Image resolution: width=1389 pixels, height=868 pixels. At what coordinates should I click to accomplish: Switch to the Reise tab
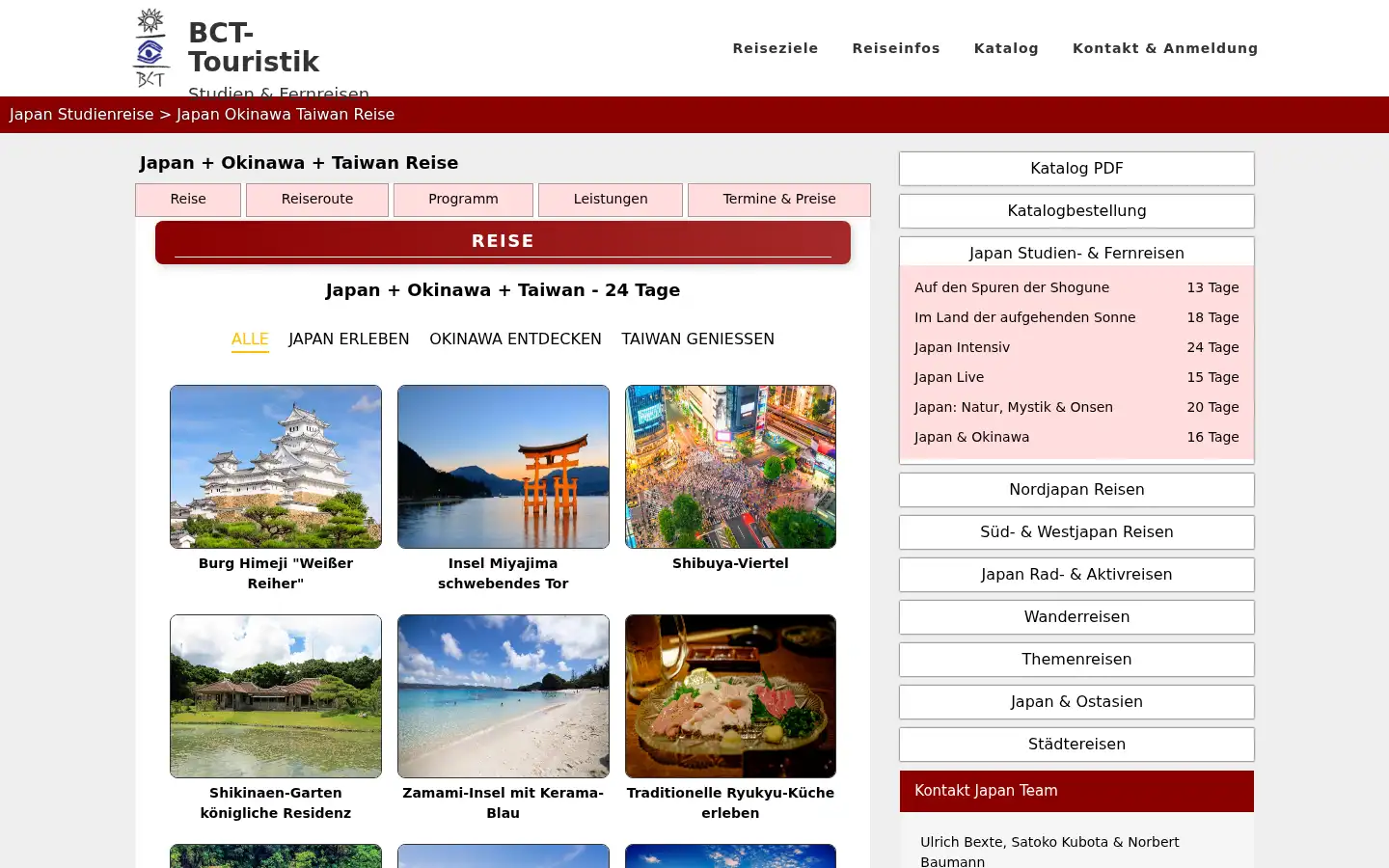[188, 200]
